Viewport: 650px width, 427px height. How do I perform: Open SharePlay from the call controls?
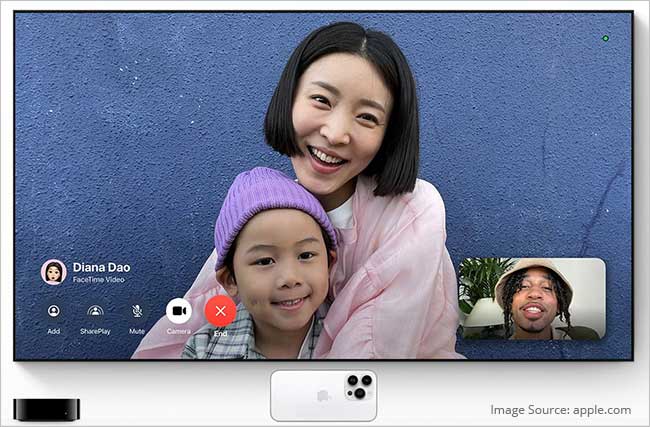tap(95, 311)
